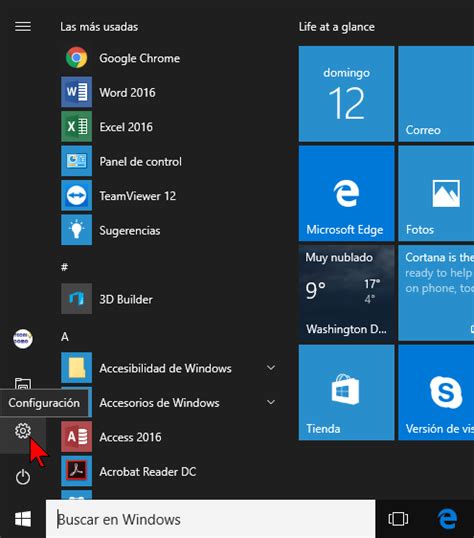Screen dimensions: 474x538
Task: Open Configuración gear icon
Action: [x=23, y=431]
